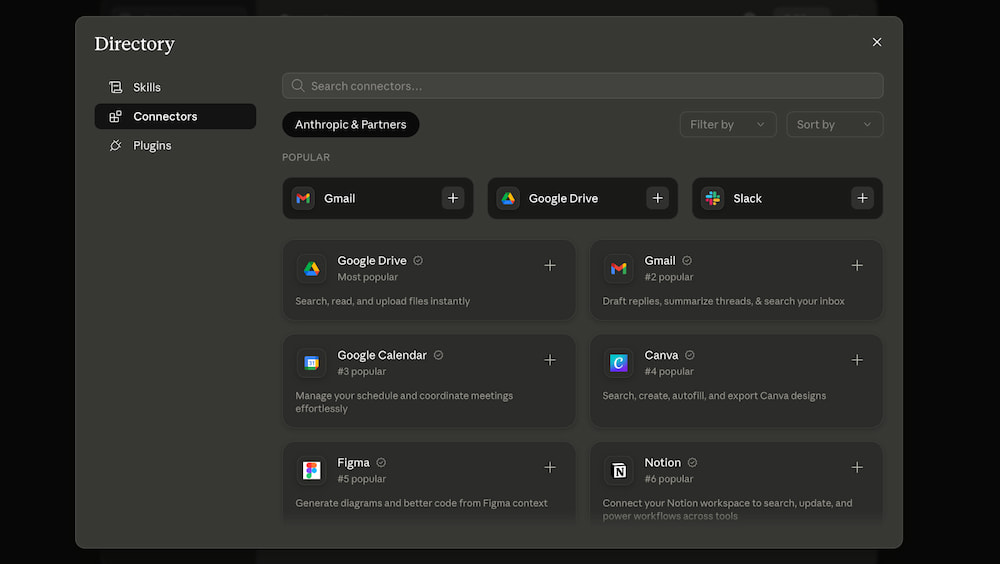The image size is (1000, 564).
Task: Click the POPULAR section heading
Action: (306, 158)
